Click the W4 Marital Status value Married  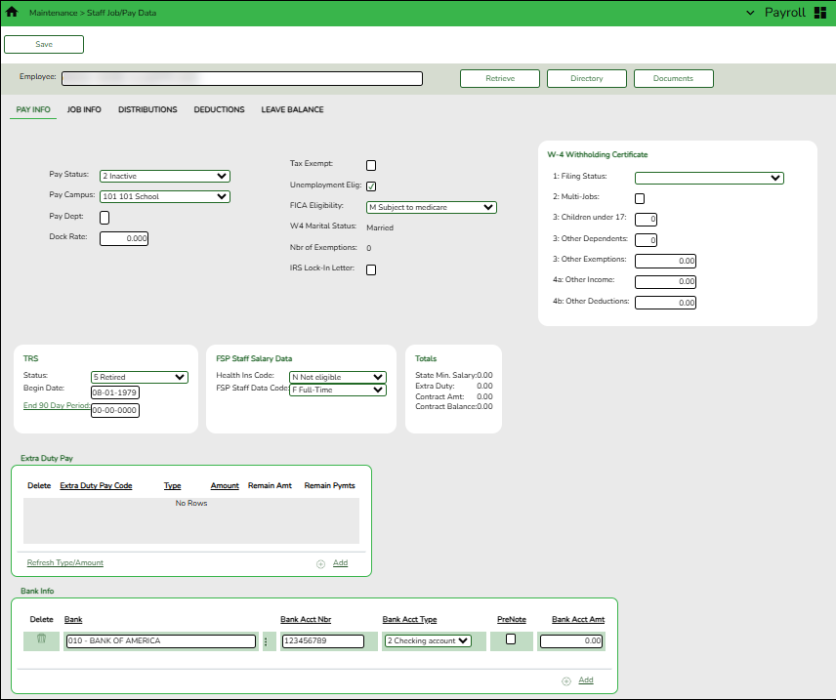coord(380,228)
